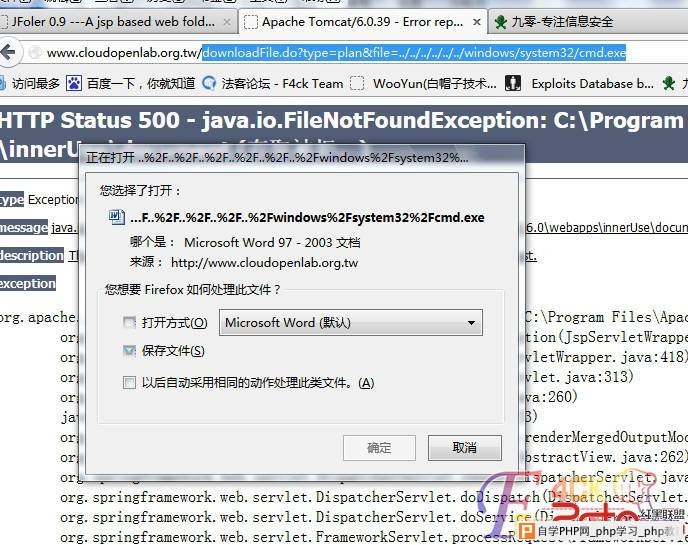Screen dimensions: 688x545
Task: Select the 打开方式 (Open with) option
Action: 129,323
